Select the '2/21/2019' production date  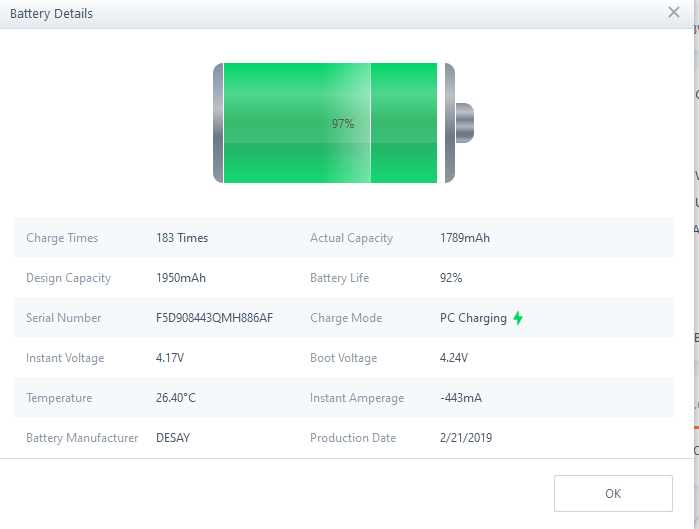[x=466, y=438]
